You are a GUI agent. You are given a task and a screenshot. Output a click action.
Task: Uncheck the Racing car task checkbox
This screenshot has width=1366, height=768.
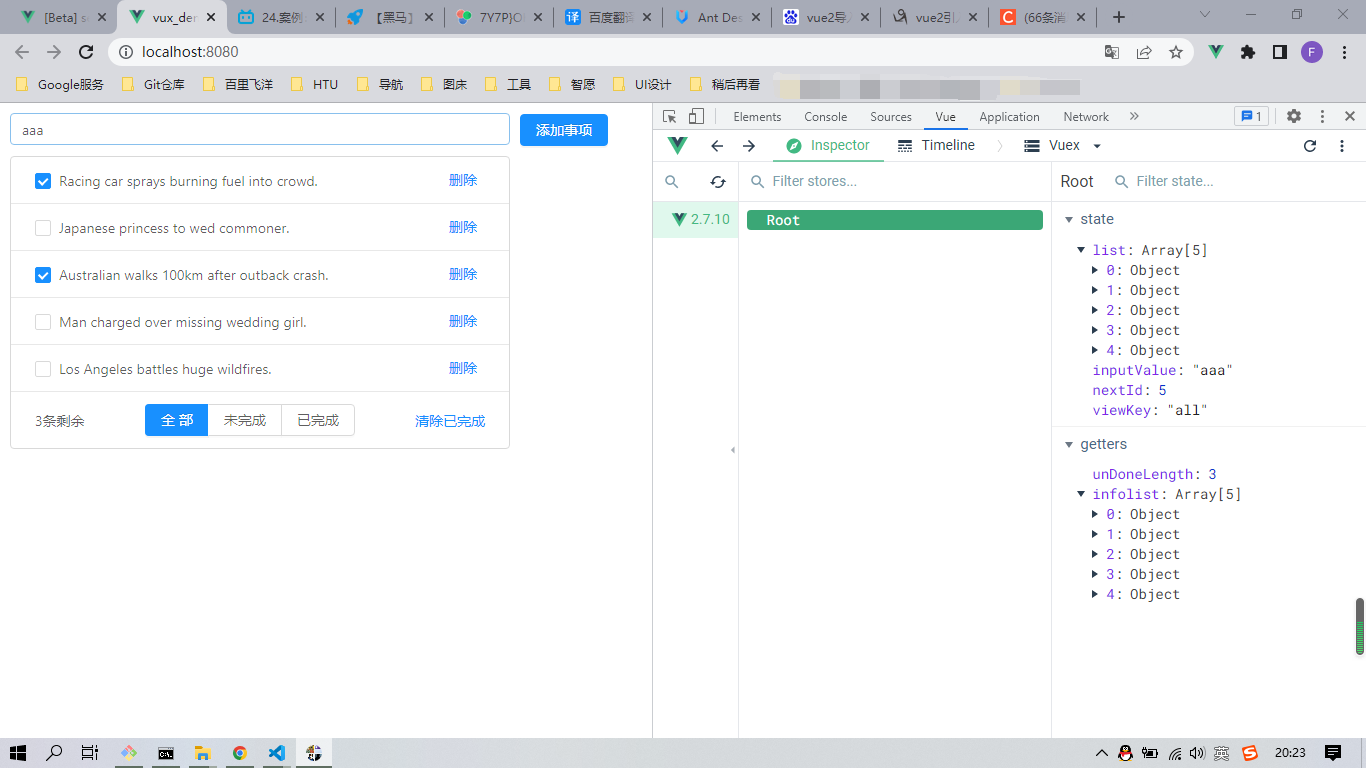(43, 181)
